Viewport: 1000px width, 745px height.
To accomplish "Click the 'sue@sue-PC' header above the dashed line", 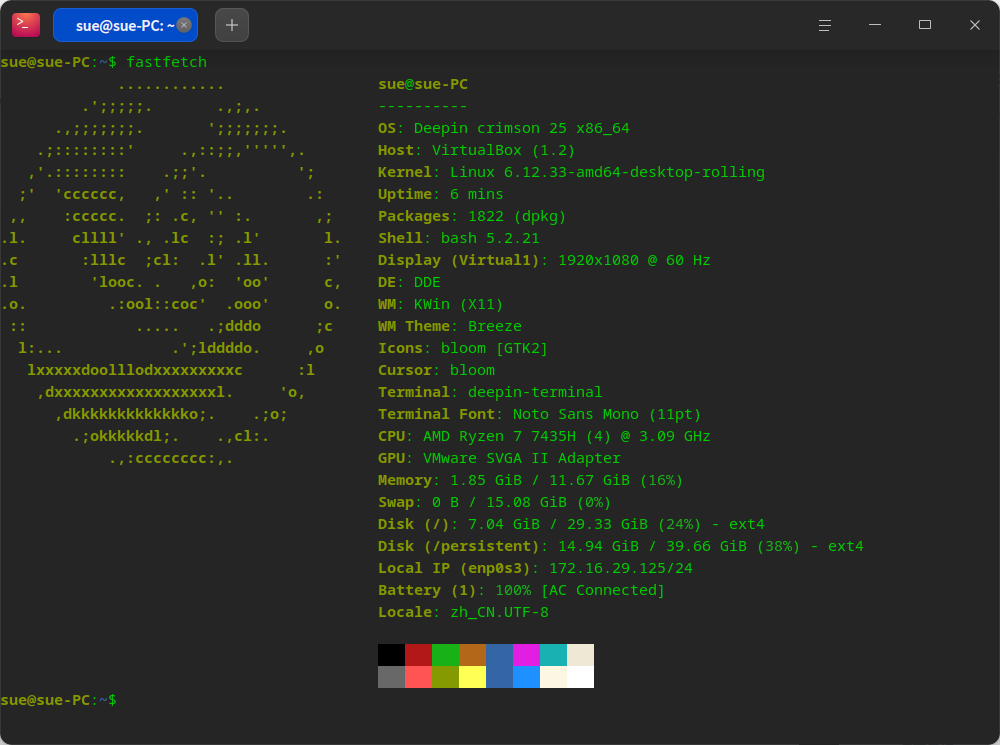I will 423,84.
